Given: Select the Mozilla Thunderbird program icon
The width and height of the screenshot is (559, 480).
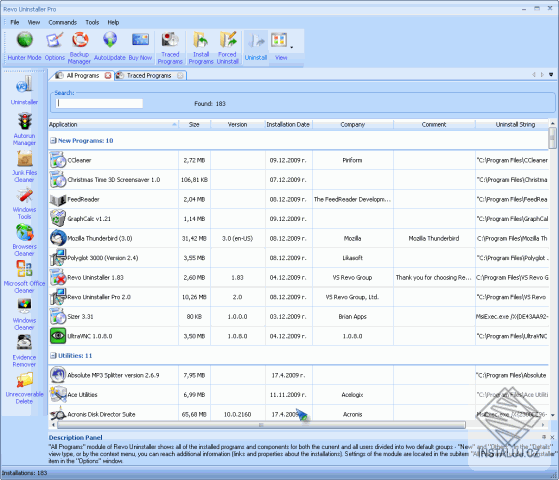Looking at the screenshot, I should [x=58, y=238].
